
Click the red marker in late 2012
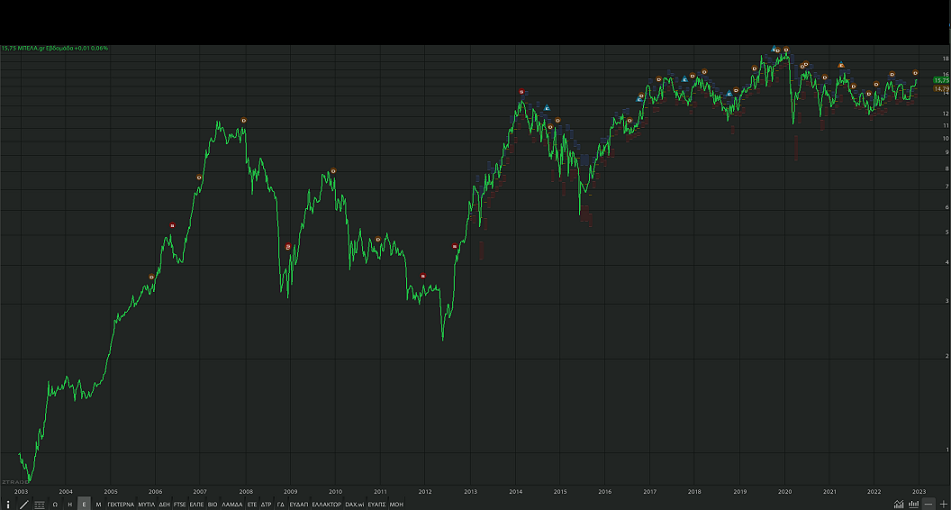455,246
